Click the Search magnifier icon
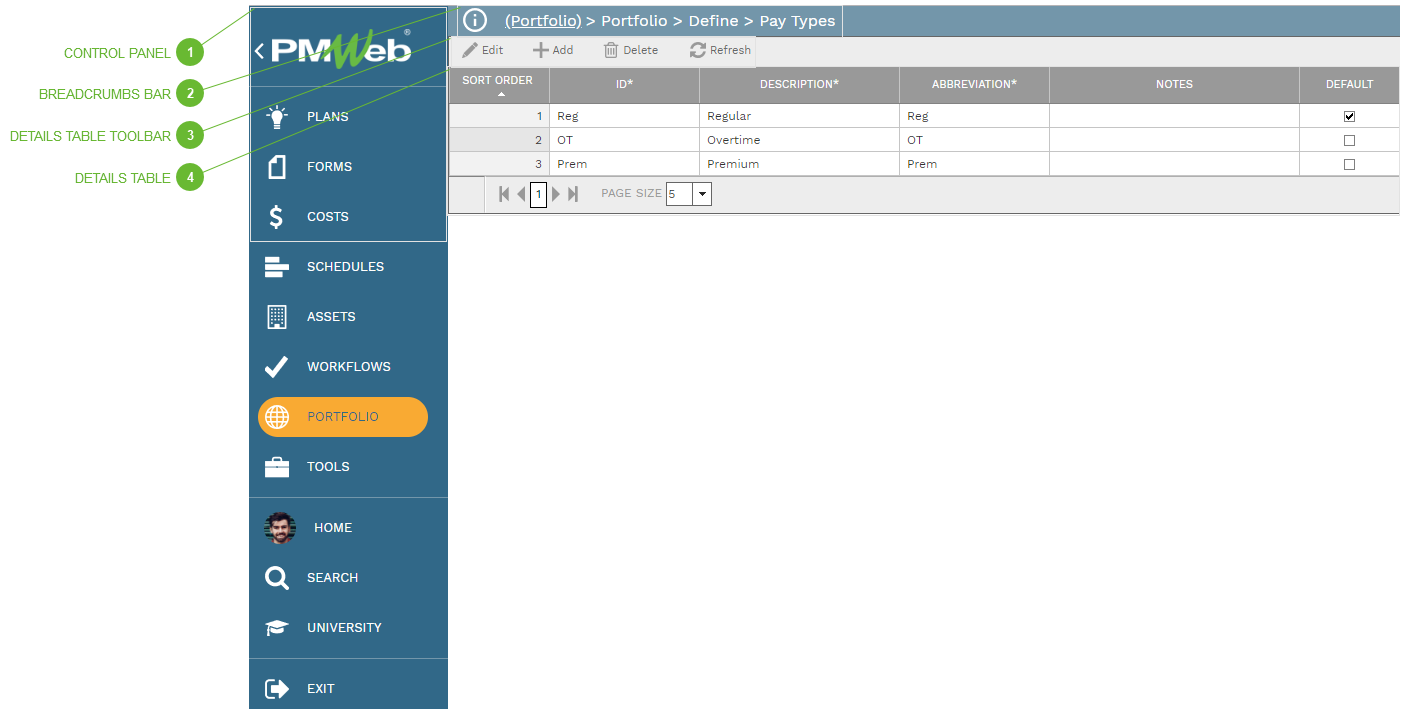The height and width of the screenshot is (712, 1405). 277,578
